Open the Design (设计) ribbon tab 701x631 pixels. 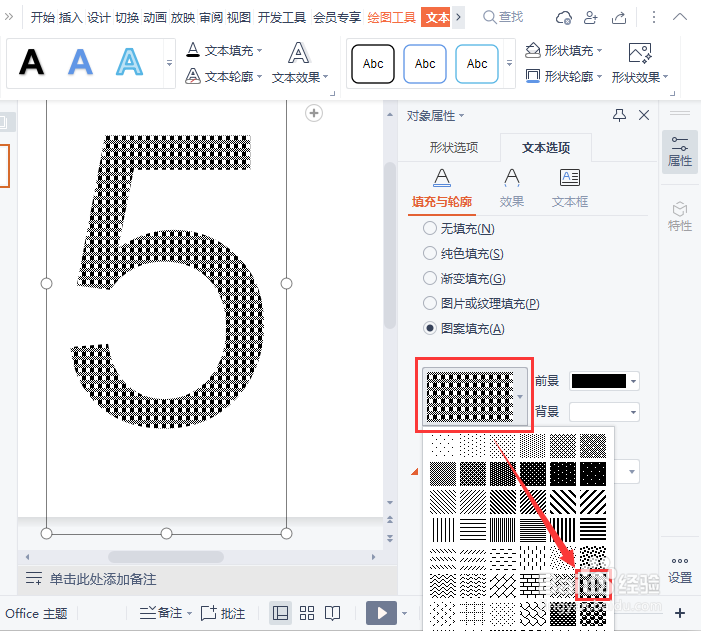point(99,17)
